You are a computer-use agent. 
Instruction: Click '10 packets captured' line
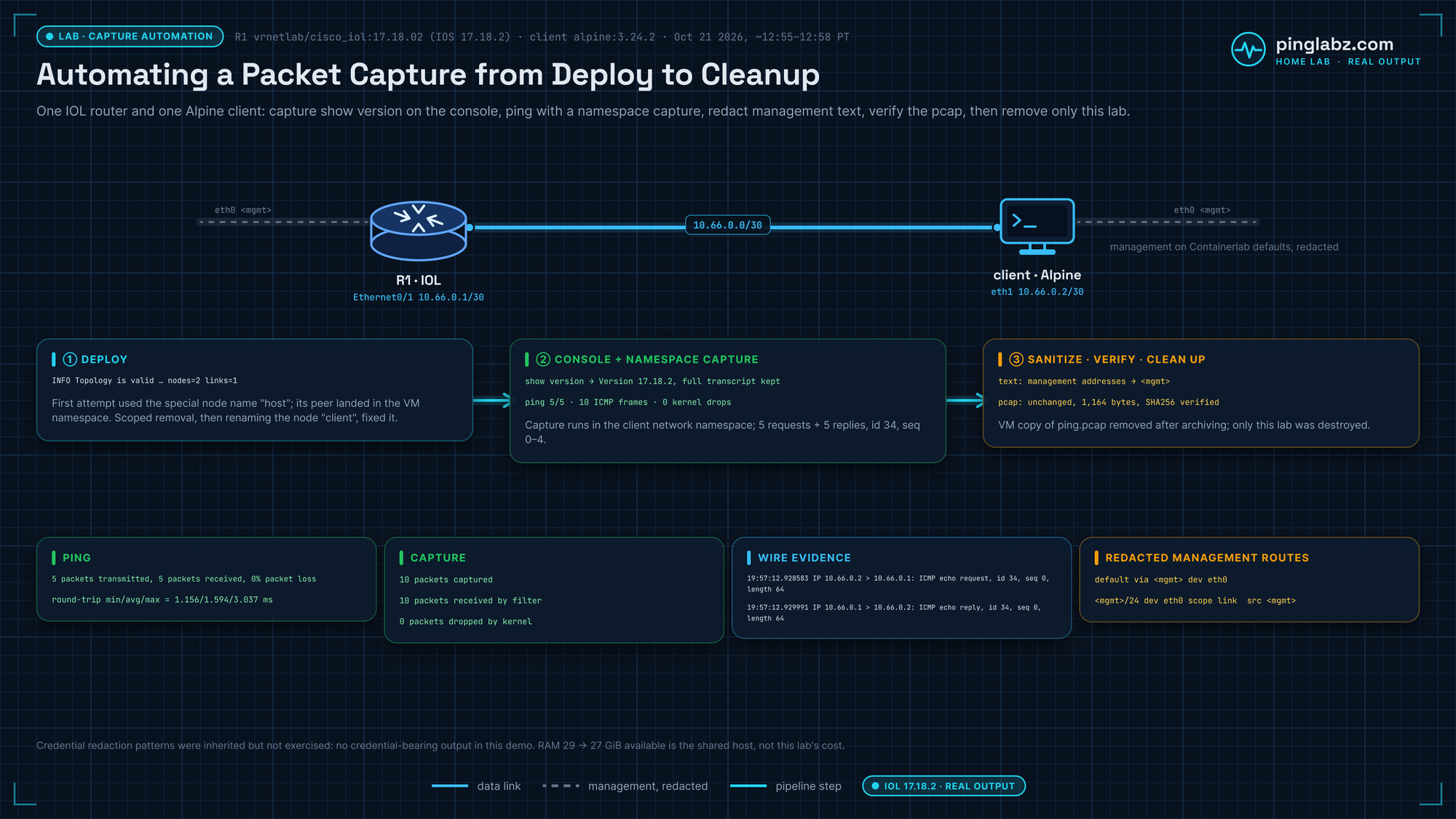coord(446,580)
